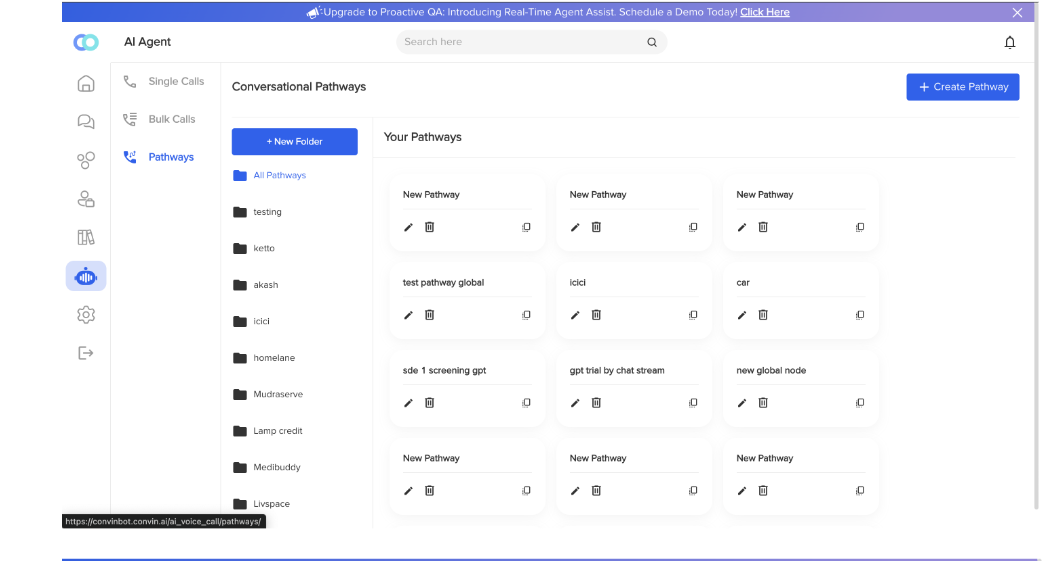
Task: Open the akash folder
Action: [256, 285]
